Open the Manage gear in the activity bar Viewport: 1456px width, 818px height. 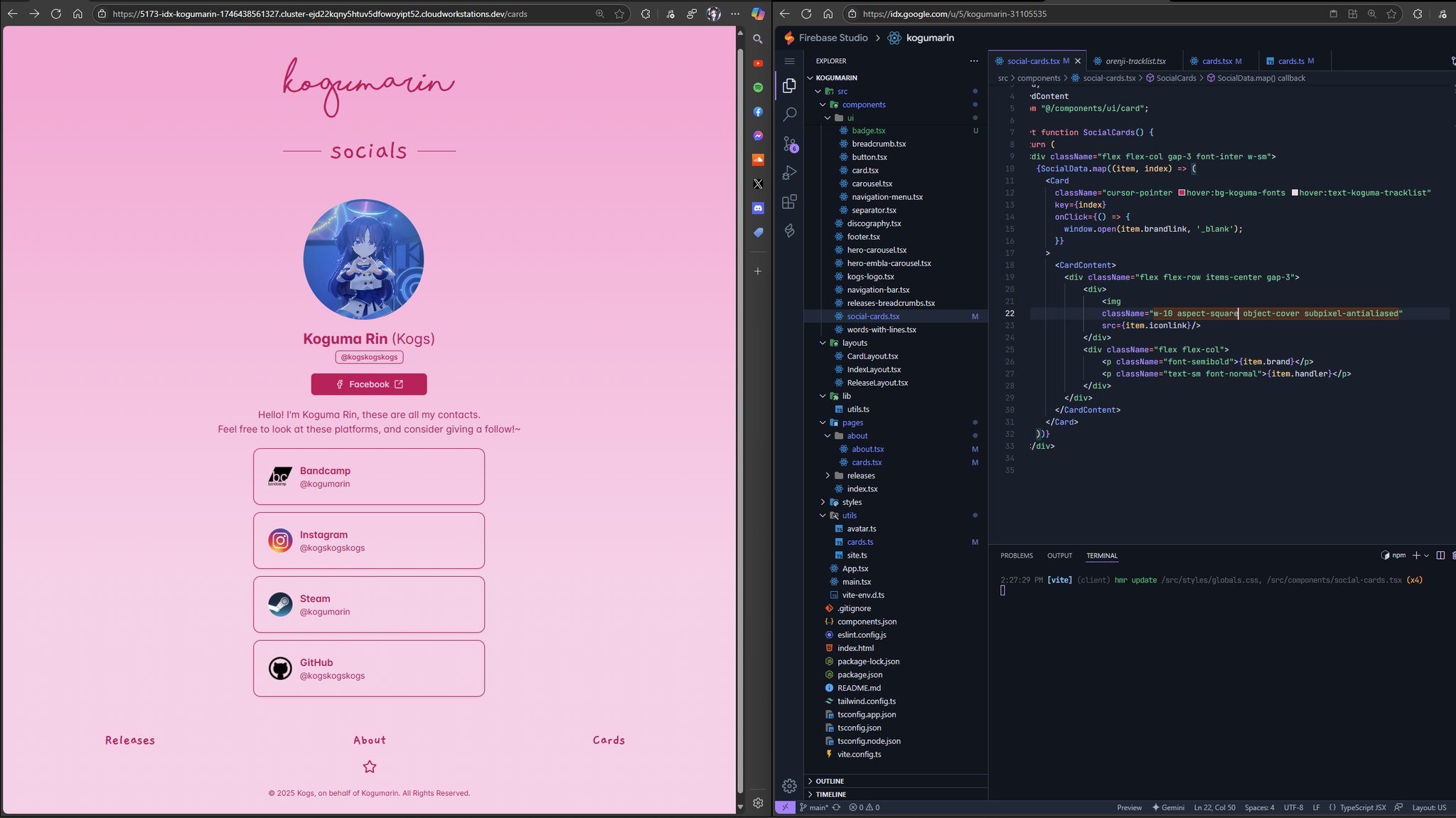[x=789, y=785]
